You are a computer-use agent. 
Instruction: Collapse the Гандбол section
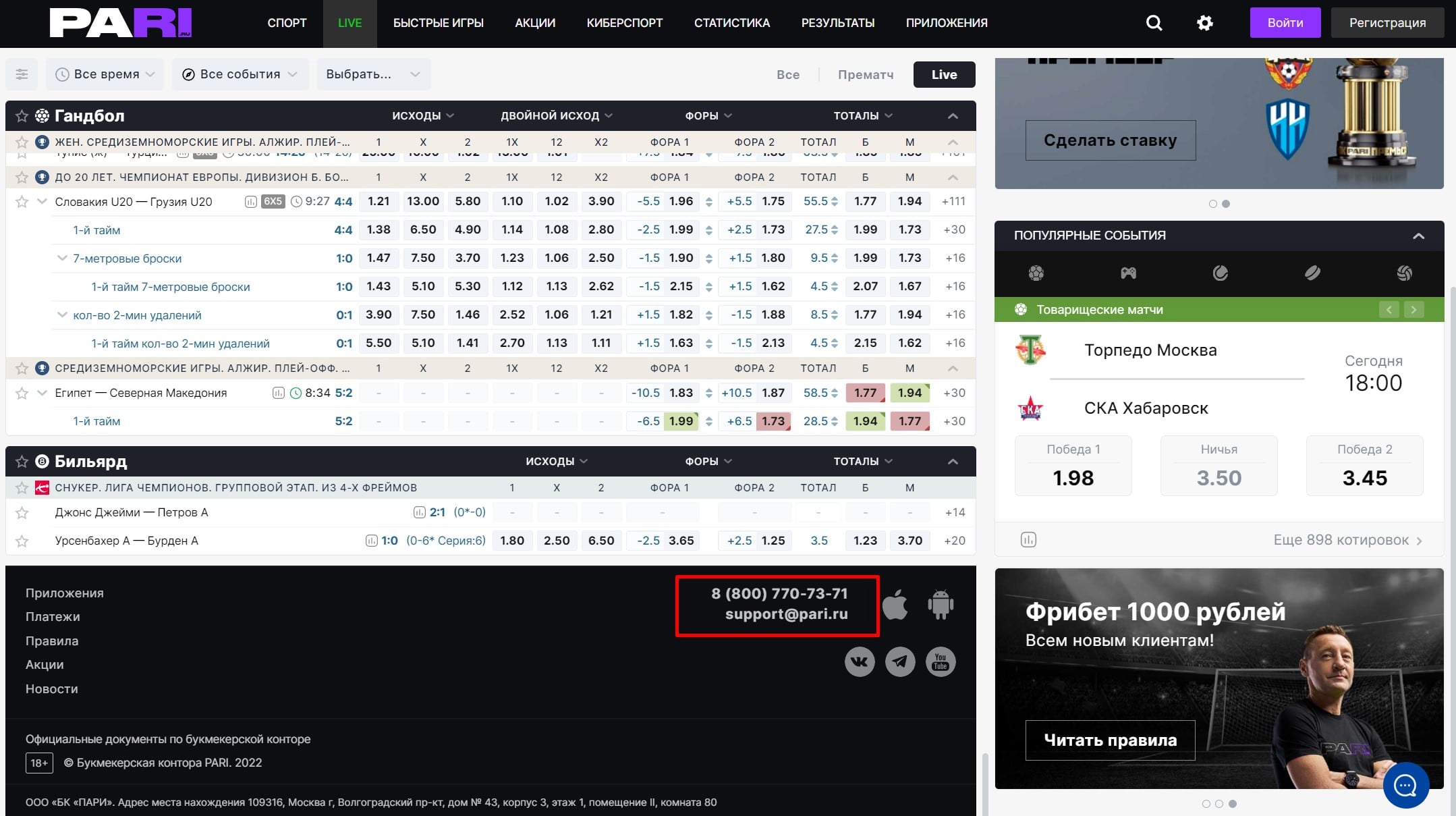953,116
